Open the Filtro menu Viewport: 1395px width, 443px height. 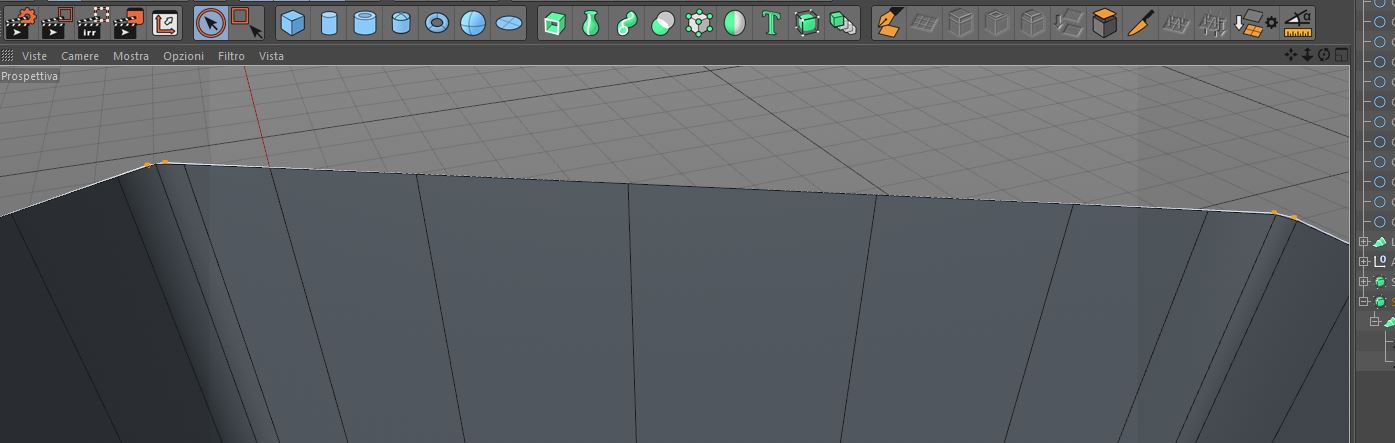point(231,56)
